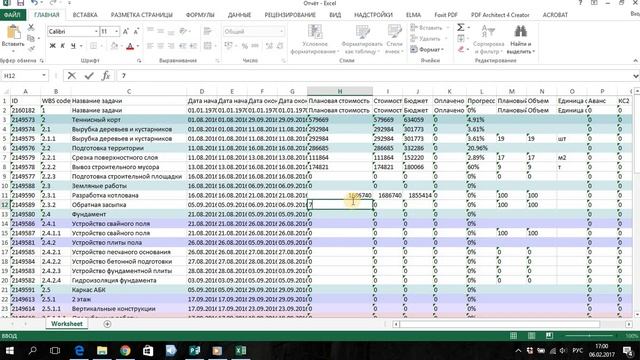
Task: Open the Calibri font name dropdown
Action: click(96, 31)
